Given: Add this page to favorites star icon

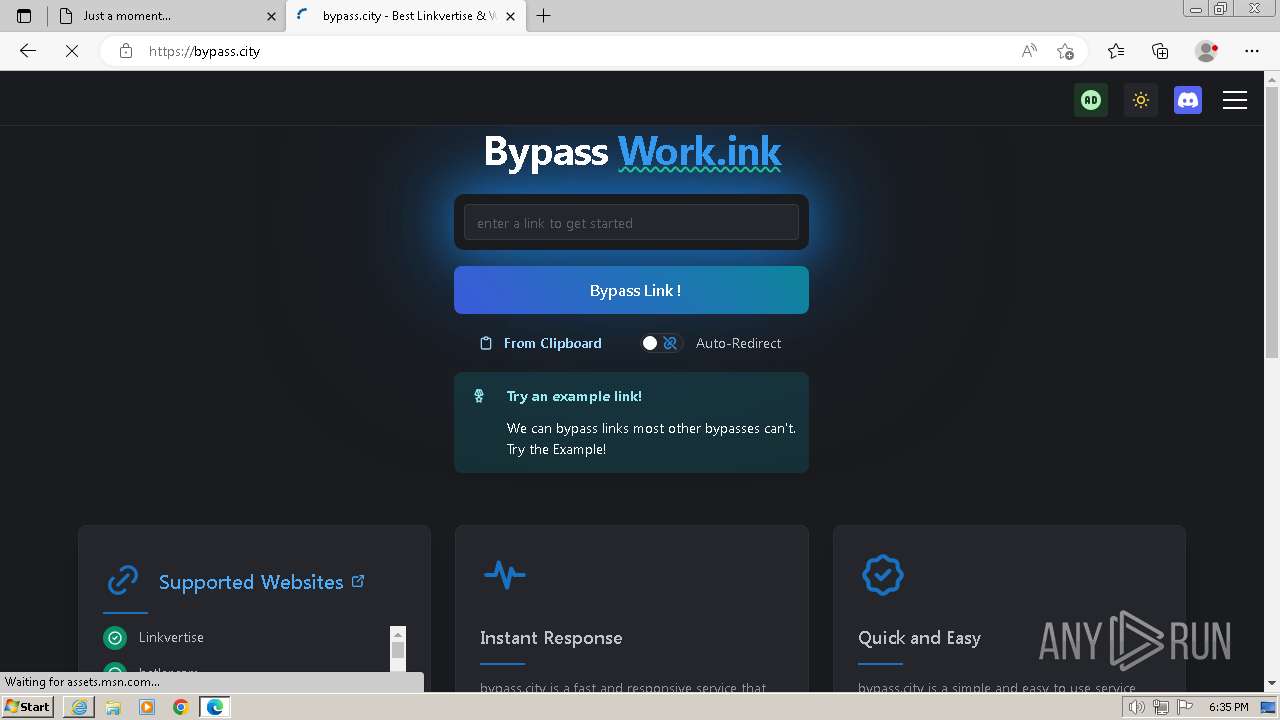Looking at the screenshot, I should [x=1065, y=51].
